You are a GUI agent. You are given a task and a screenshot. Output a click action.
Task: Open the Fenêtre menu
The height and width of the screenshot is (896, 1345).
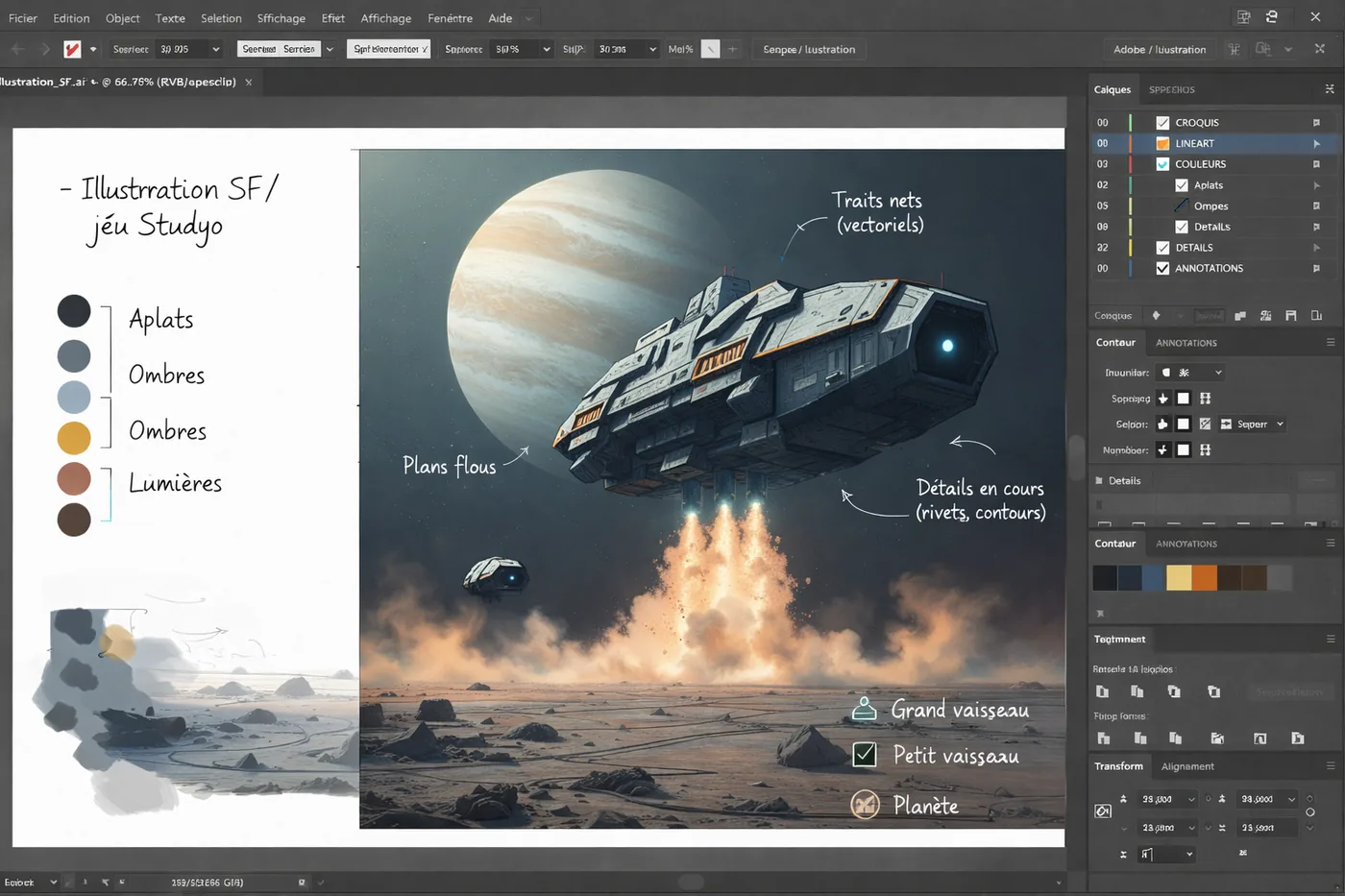tap(450, 18)
